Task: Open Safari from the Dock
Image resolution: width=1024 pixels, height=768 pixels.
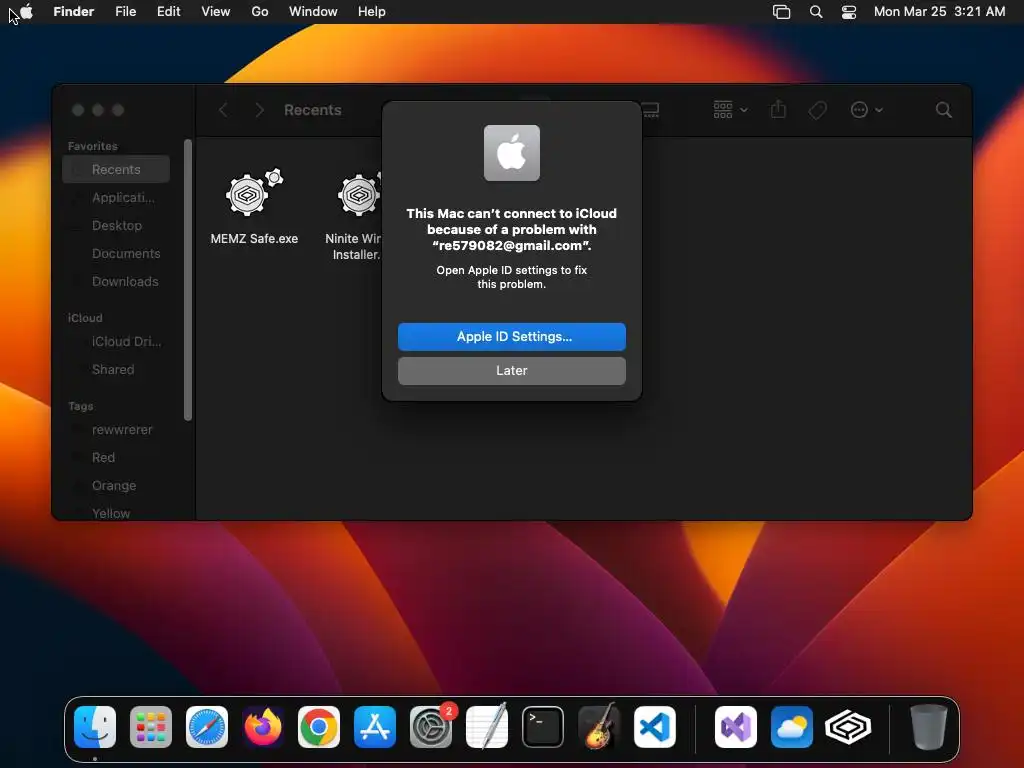Action: click(207, 727)
